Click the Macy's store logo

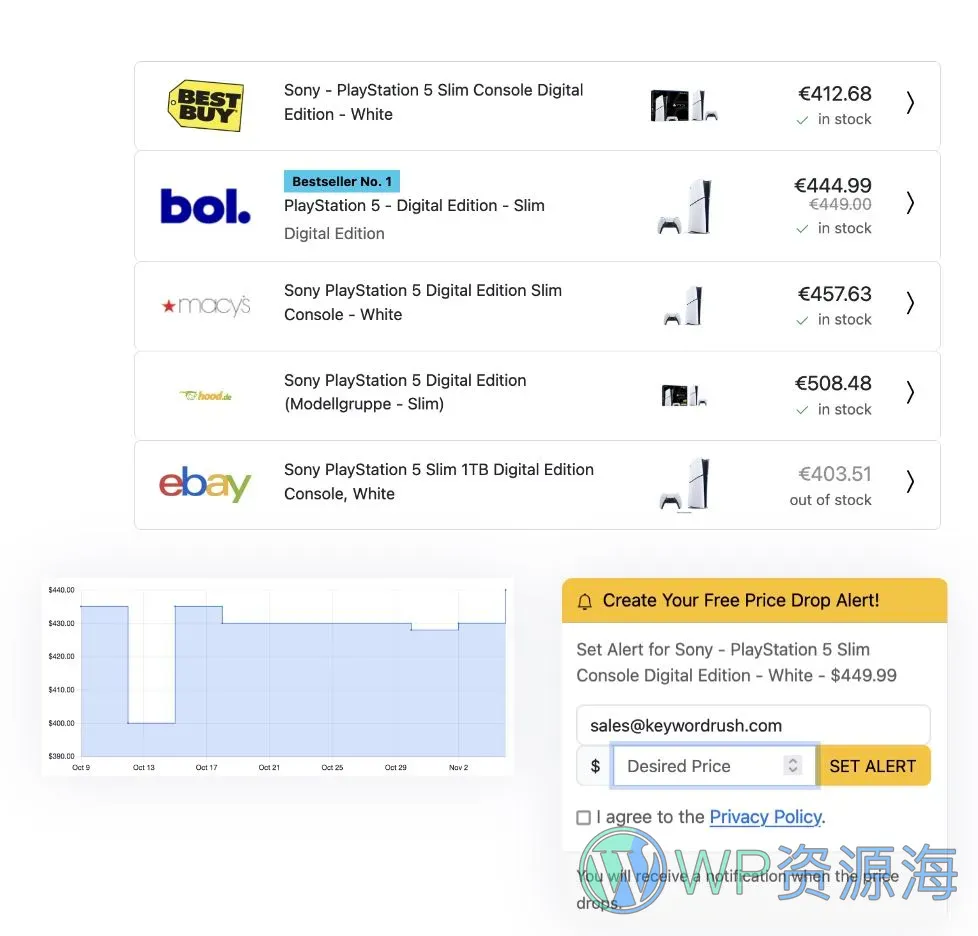pos(206,306)
